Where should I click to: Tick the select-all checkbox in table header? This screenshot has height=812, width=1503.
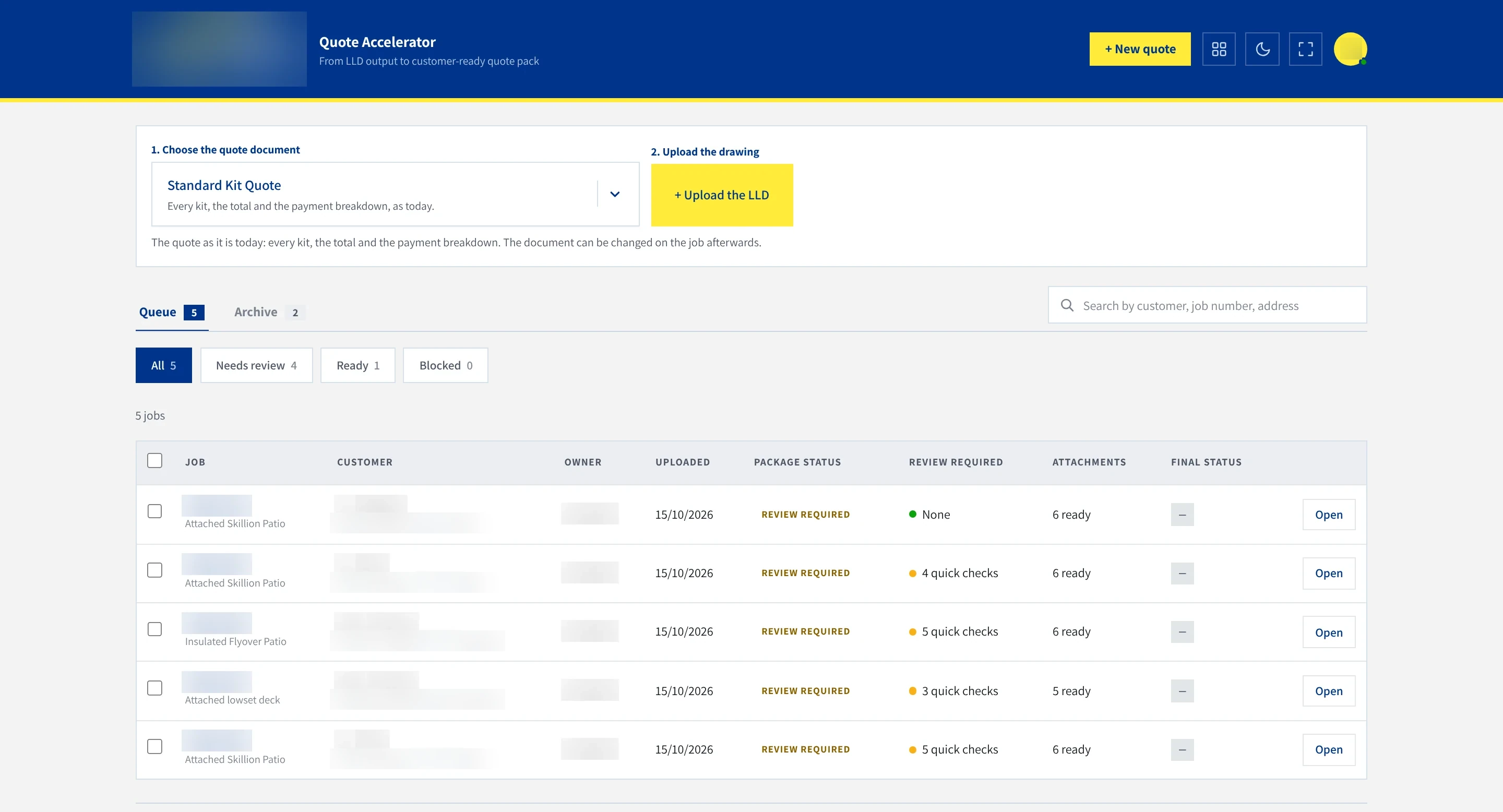click(x=154, y=460)
